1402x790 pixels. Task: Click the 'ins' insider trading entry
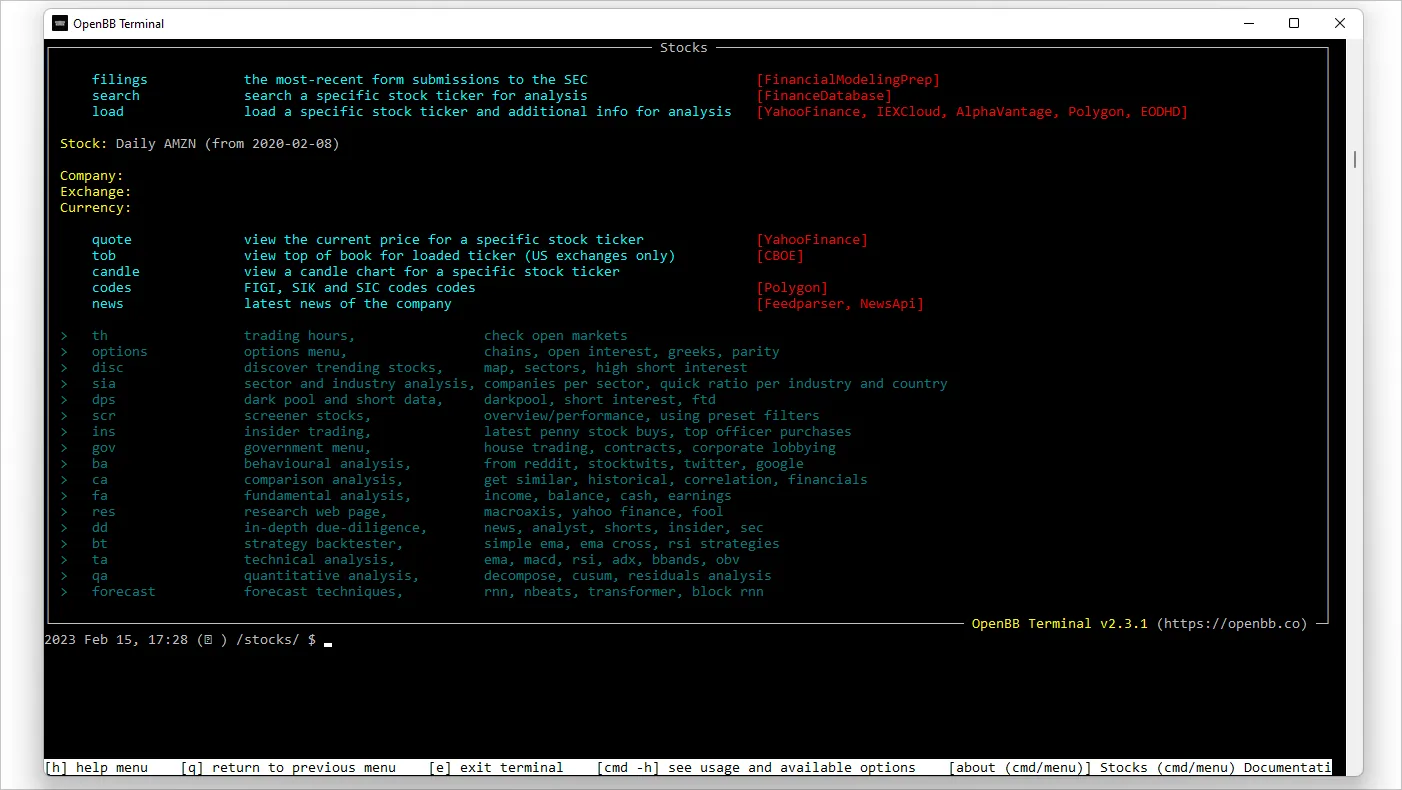click(104, 432)
